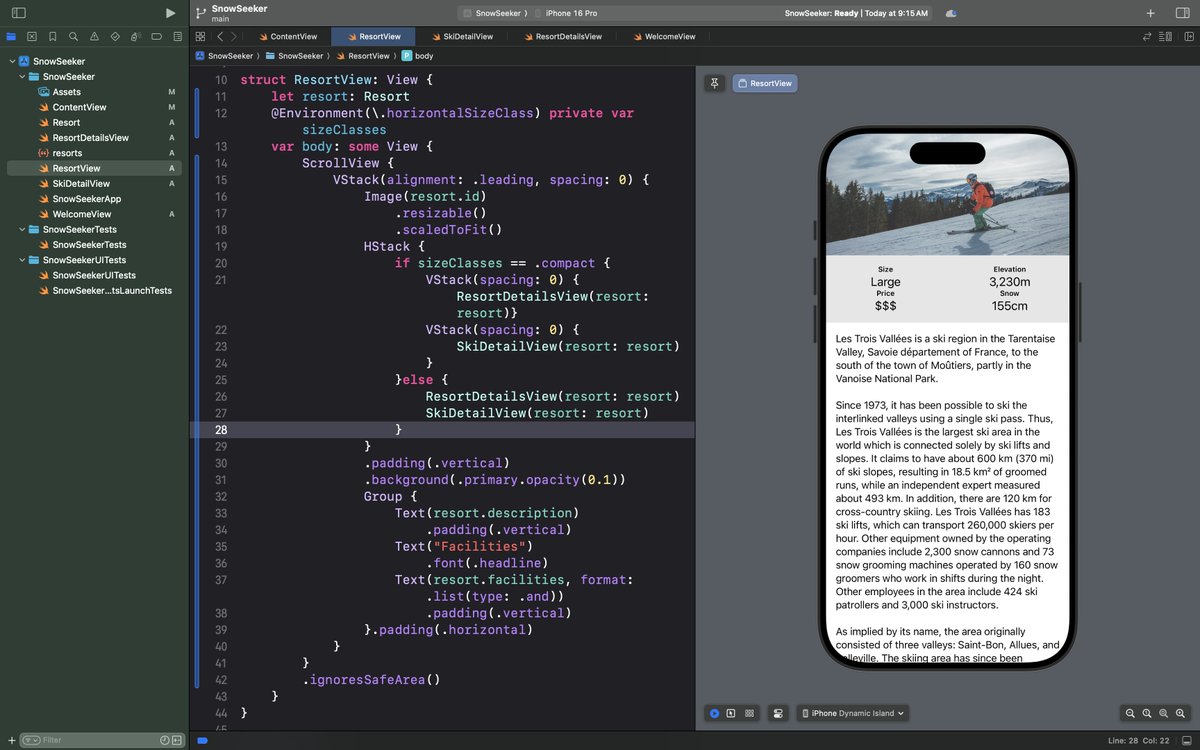Open the iPhone Dynamic Island device dropdown
1200x750 pixels.
pyautogui.click(x=853, y=713)
